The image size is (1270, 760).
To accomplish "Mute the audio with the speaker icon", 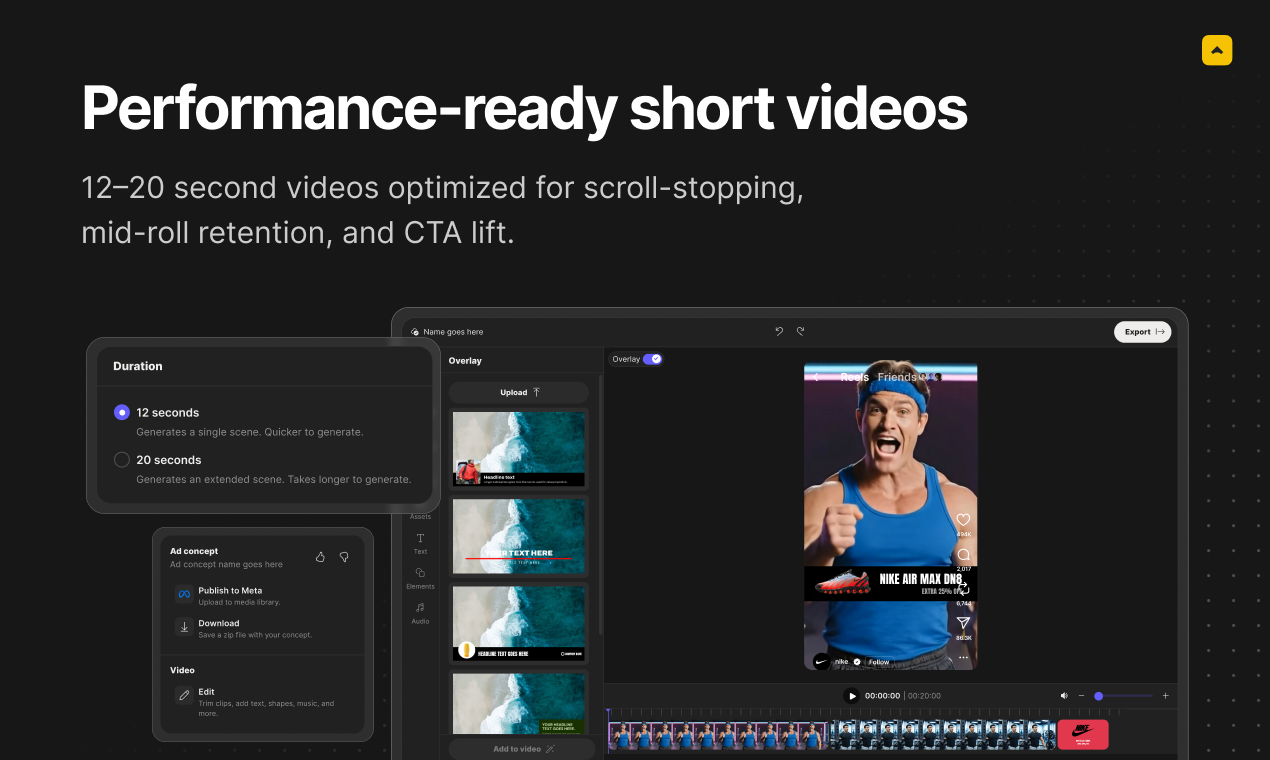I will [x=1064, y=695].
